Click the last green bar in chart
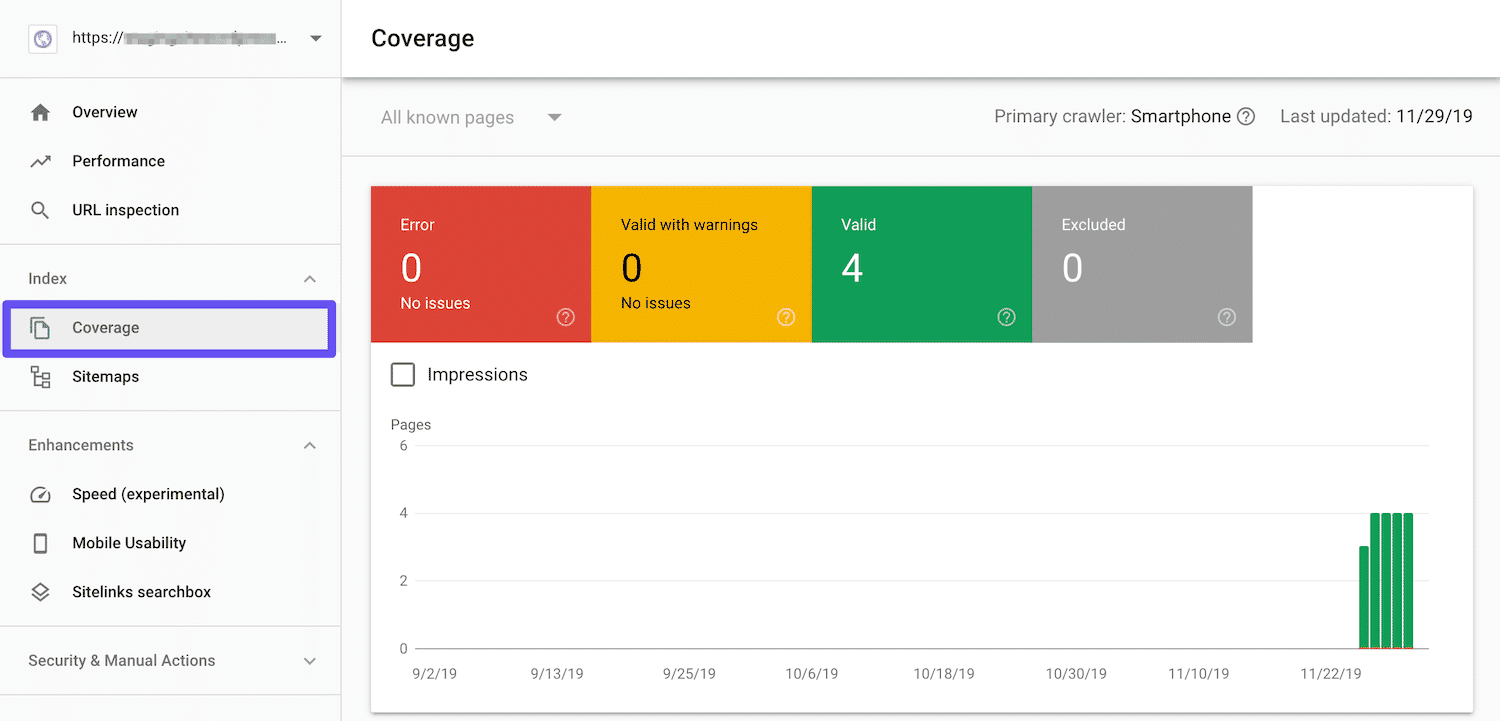This screenshot has height=721, width=1500. [1408, 580]
